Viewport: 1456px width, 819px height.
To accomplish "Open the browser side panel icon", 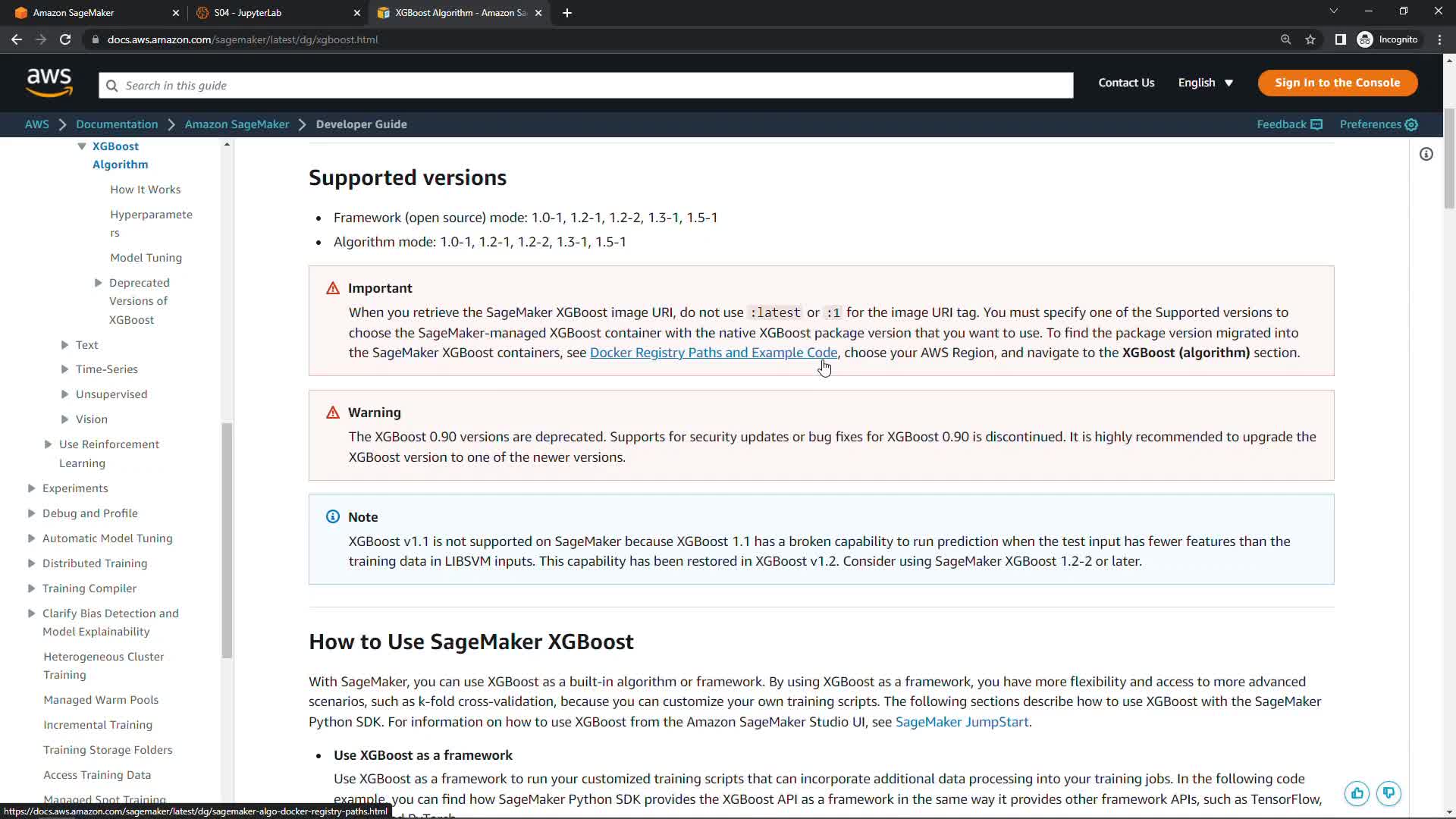I will [x=1340, y=39].
